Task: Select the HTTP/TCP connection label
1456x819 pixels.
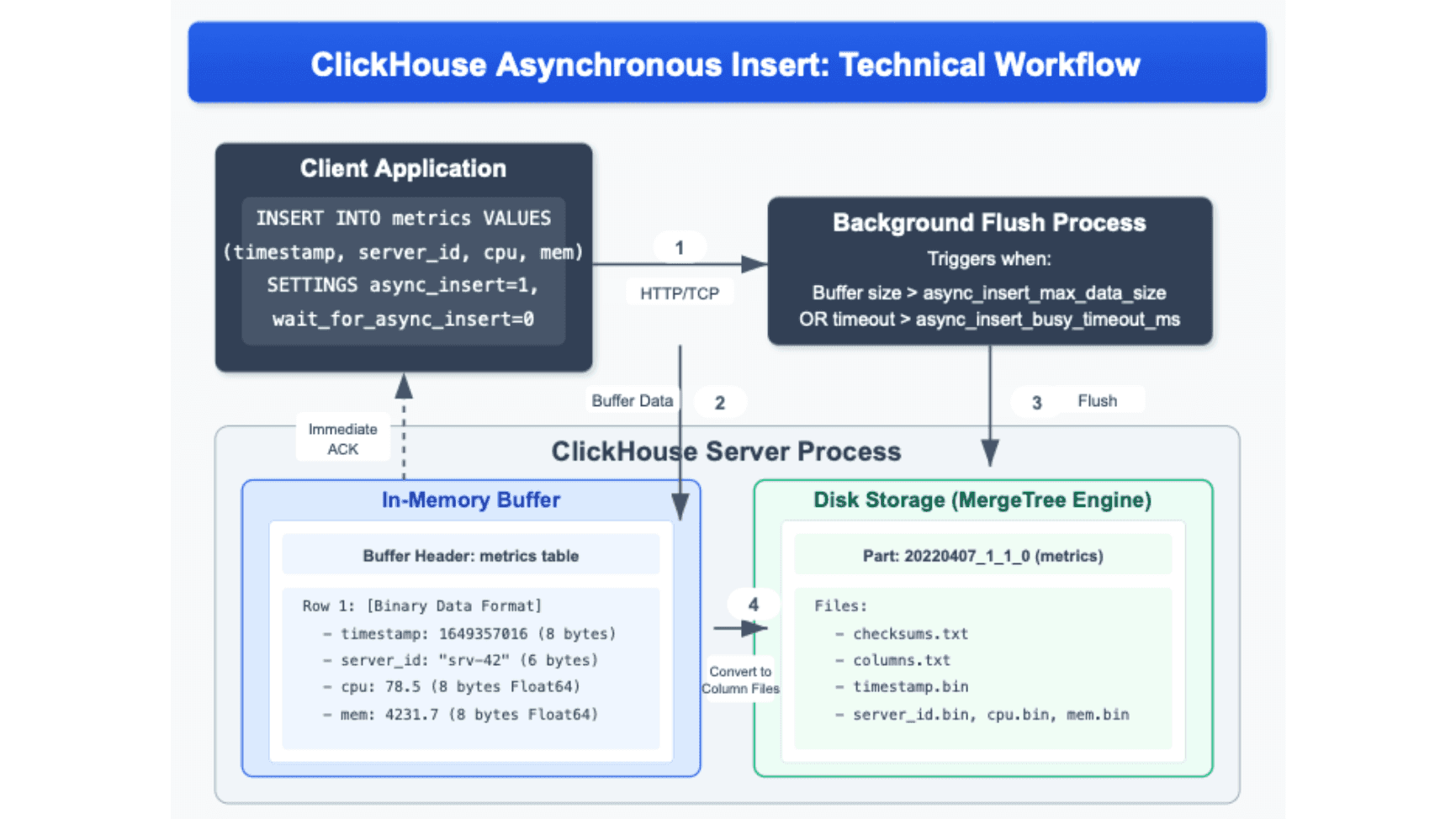Action: 680,293
